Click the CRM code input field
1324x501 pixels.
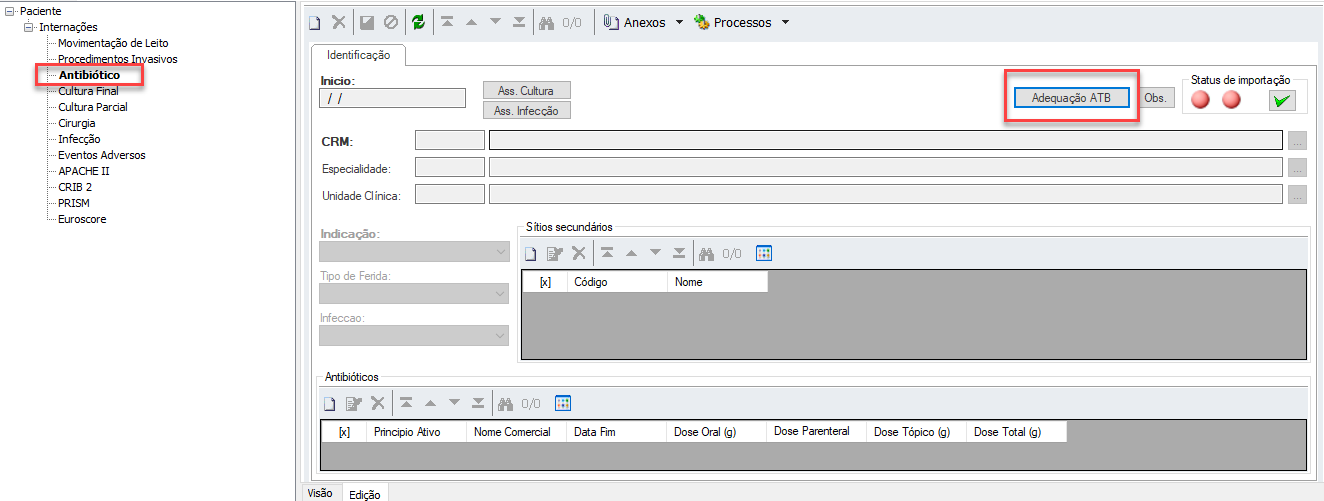[x=450, y=140]
